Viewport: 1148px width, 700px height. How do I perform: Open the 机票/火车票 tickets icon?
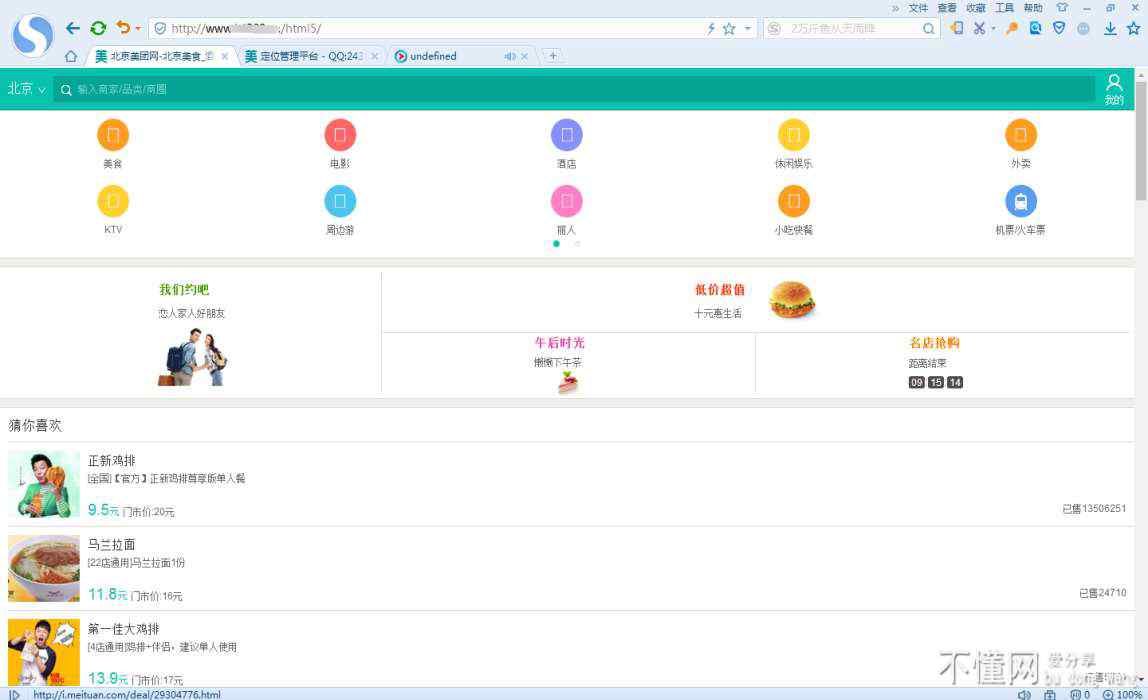coord(1020,201)
